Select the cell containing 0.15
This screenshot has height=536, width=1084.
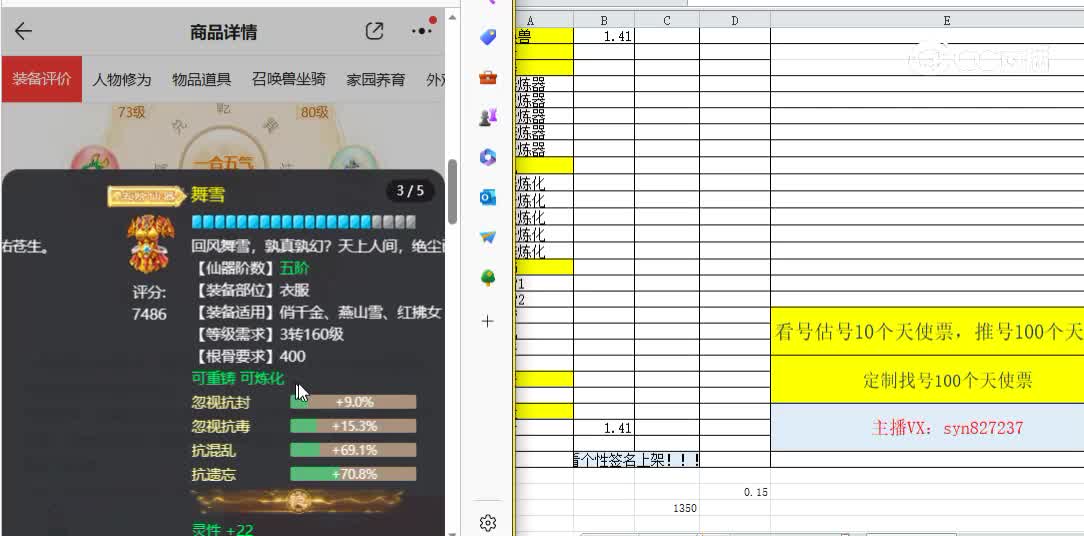click(x=734, y=492)
